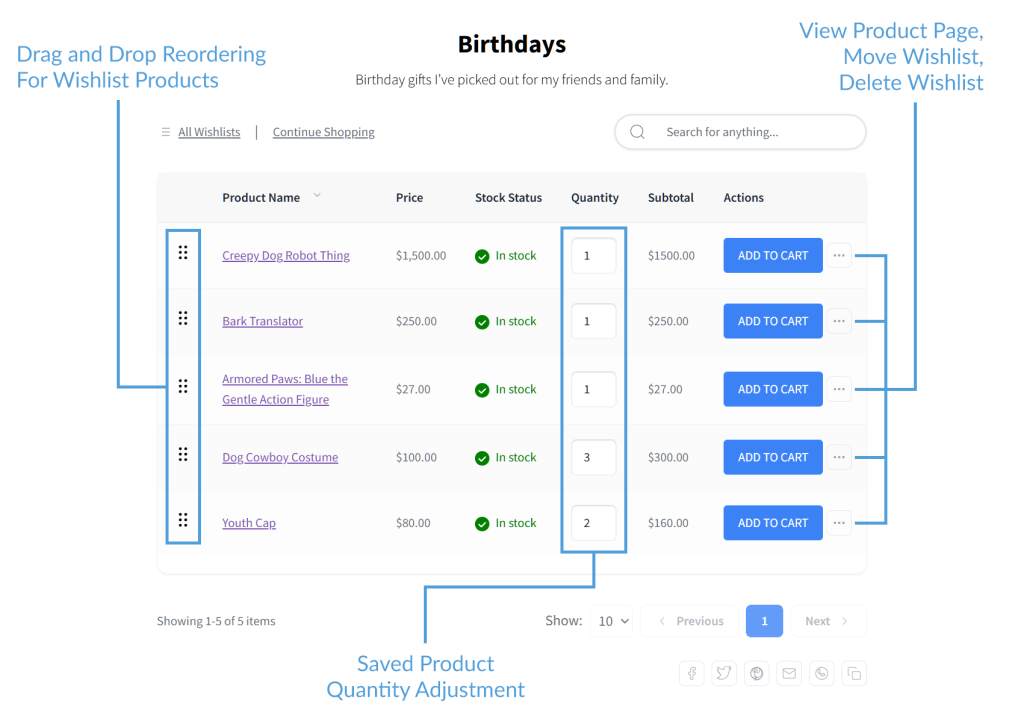Add Dog Cowboy Costume to cart
Viewport: 1024px width, 721px height.
(773, 457)
